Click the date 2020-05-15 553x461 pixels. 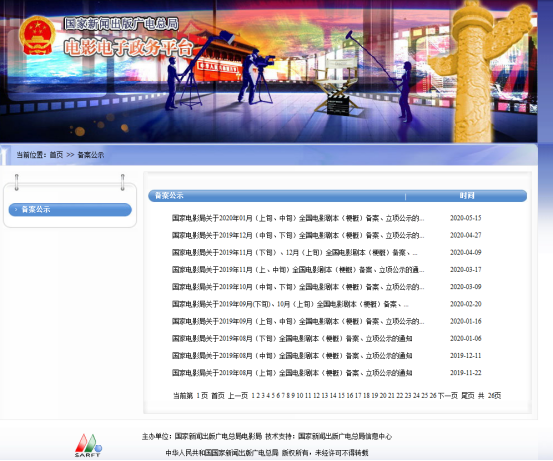tap(466, 218)
